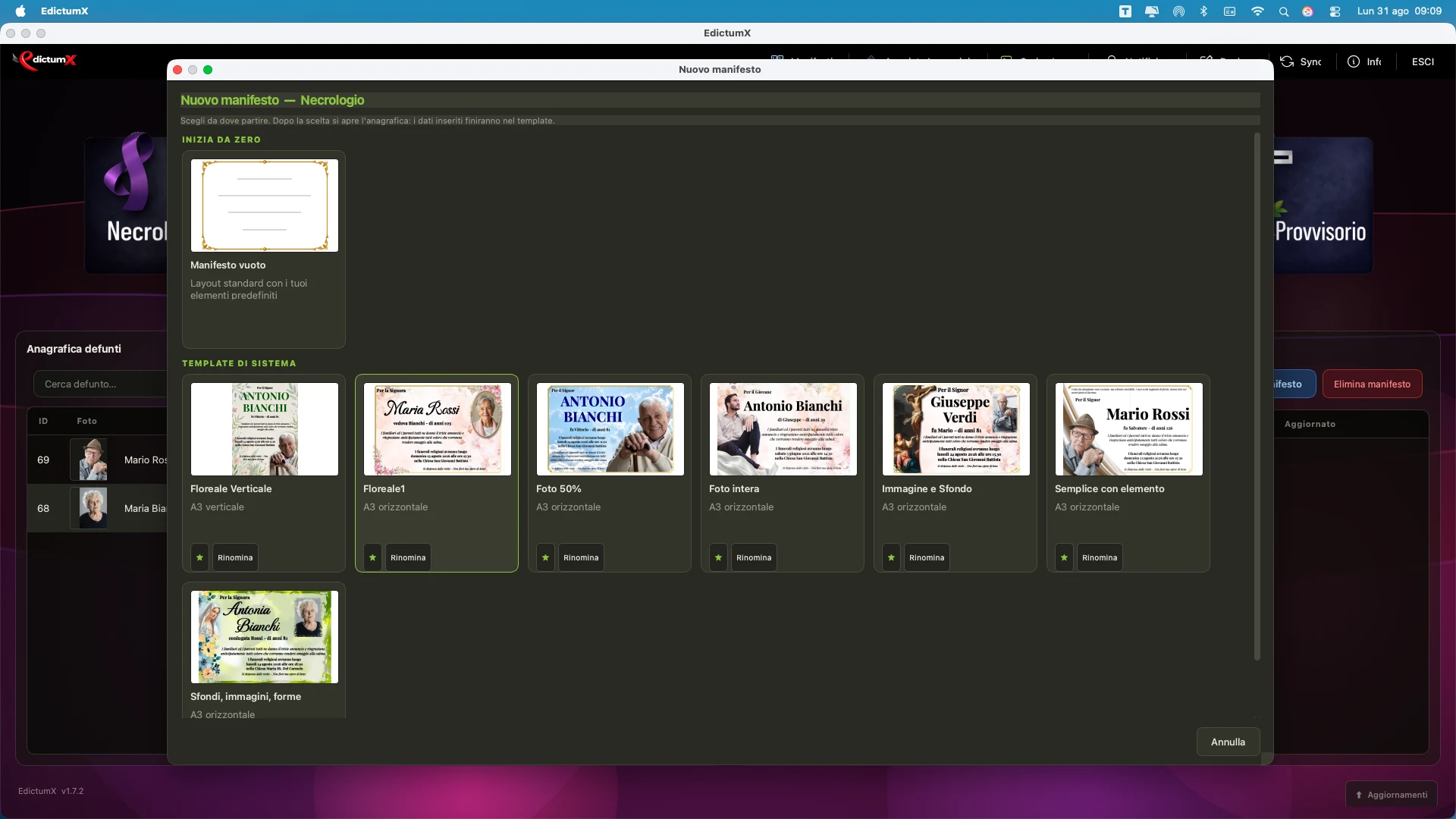Viewport: 1456px width, 819px height.
Task: Open Control Center from the menu bar
Action: pos(1335,11)
